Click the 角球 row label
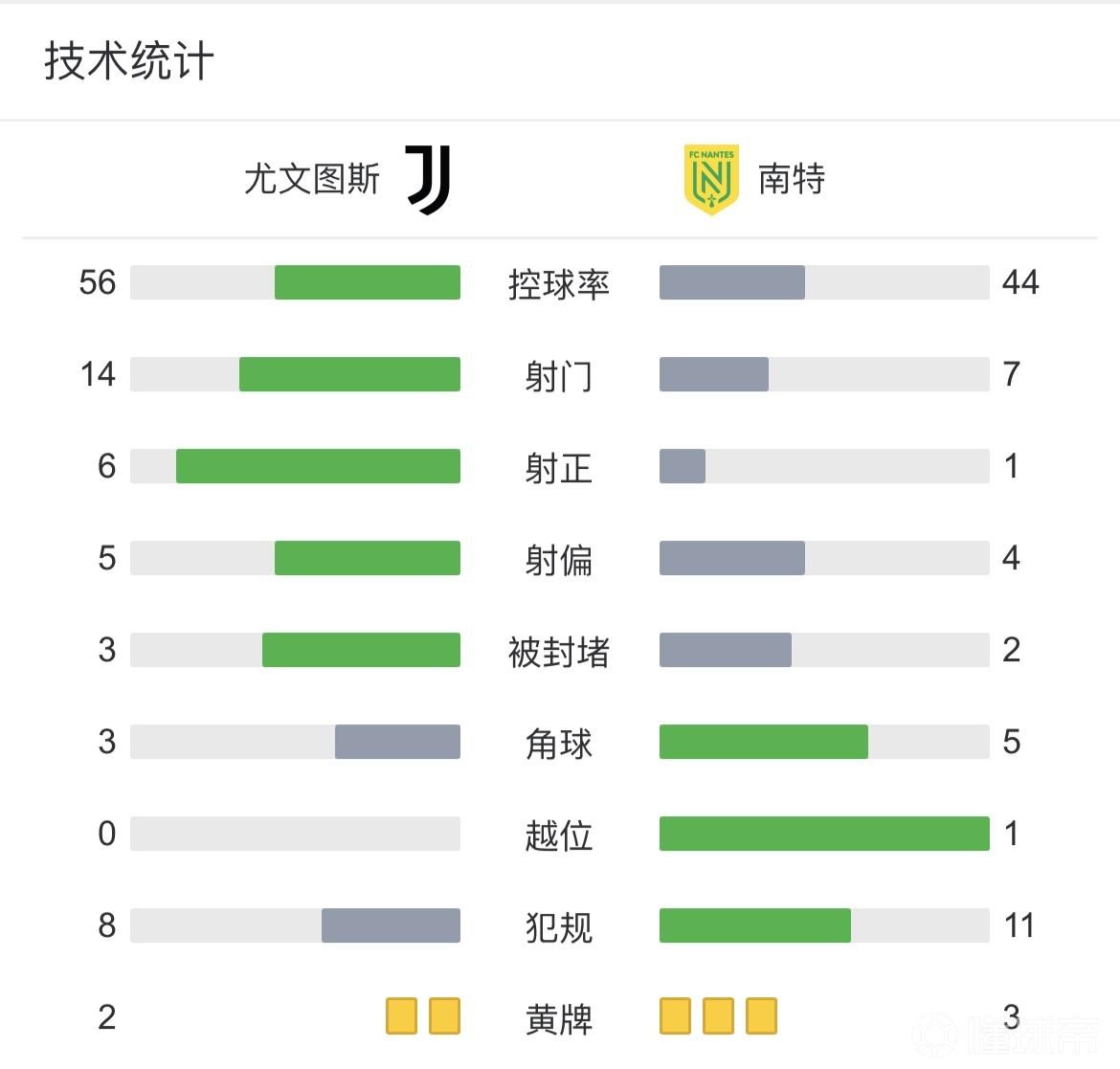This screenshot has width=1120, height=1069. coord(559,744)
